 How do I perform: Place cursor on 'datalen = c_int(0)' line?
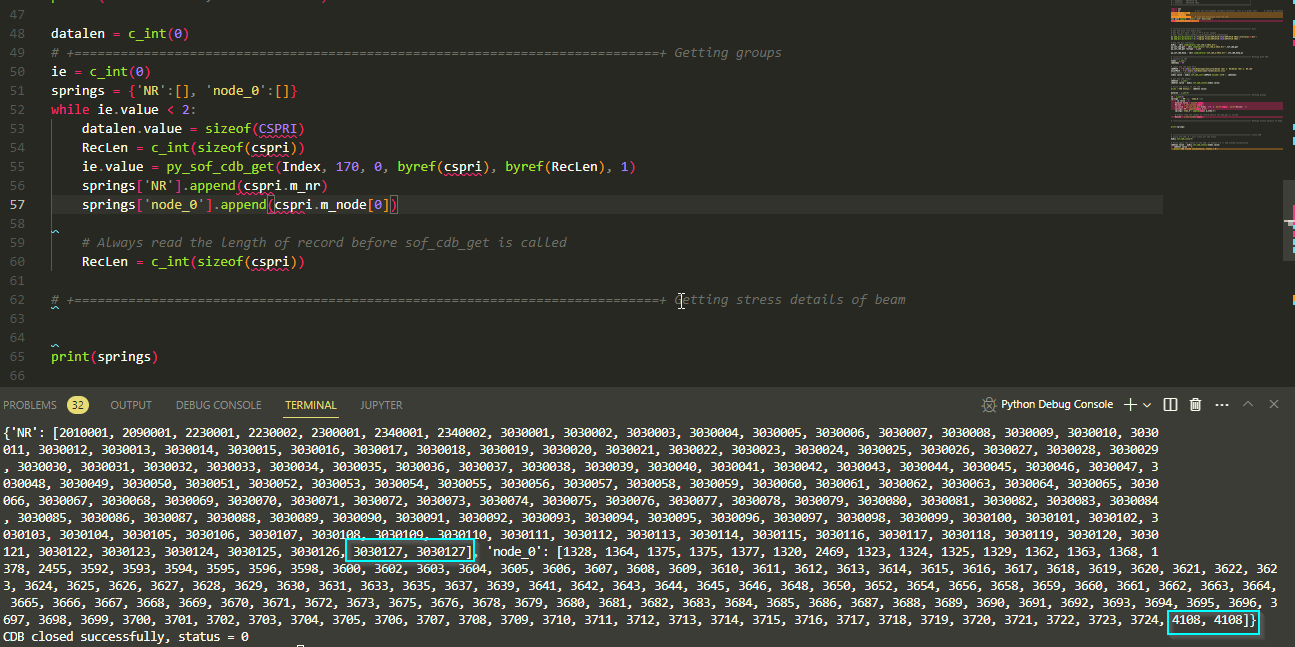pyautogui.click(x=120, y=34)
